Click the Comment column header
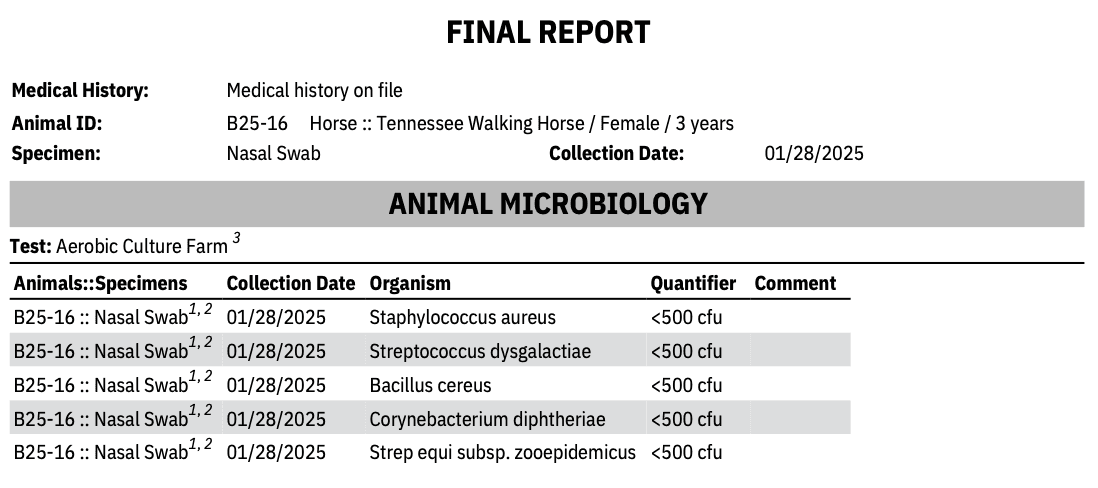Screen dimensions: 1098x488 point(795,283)
